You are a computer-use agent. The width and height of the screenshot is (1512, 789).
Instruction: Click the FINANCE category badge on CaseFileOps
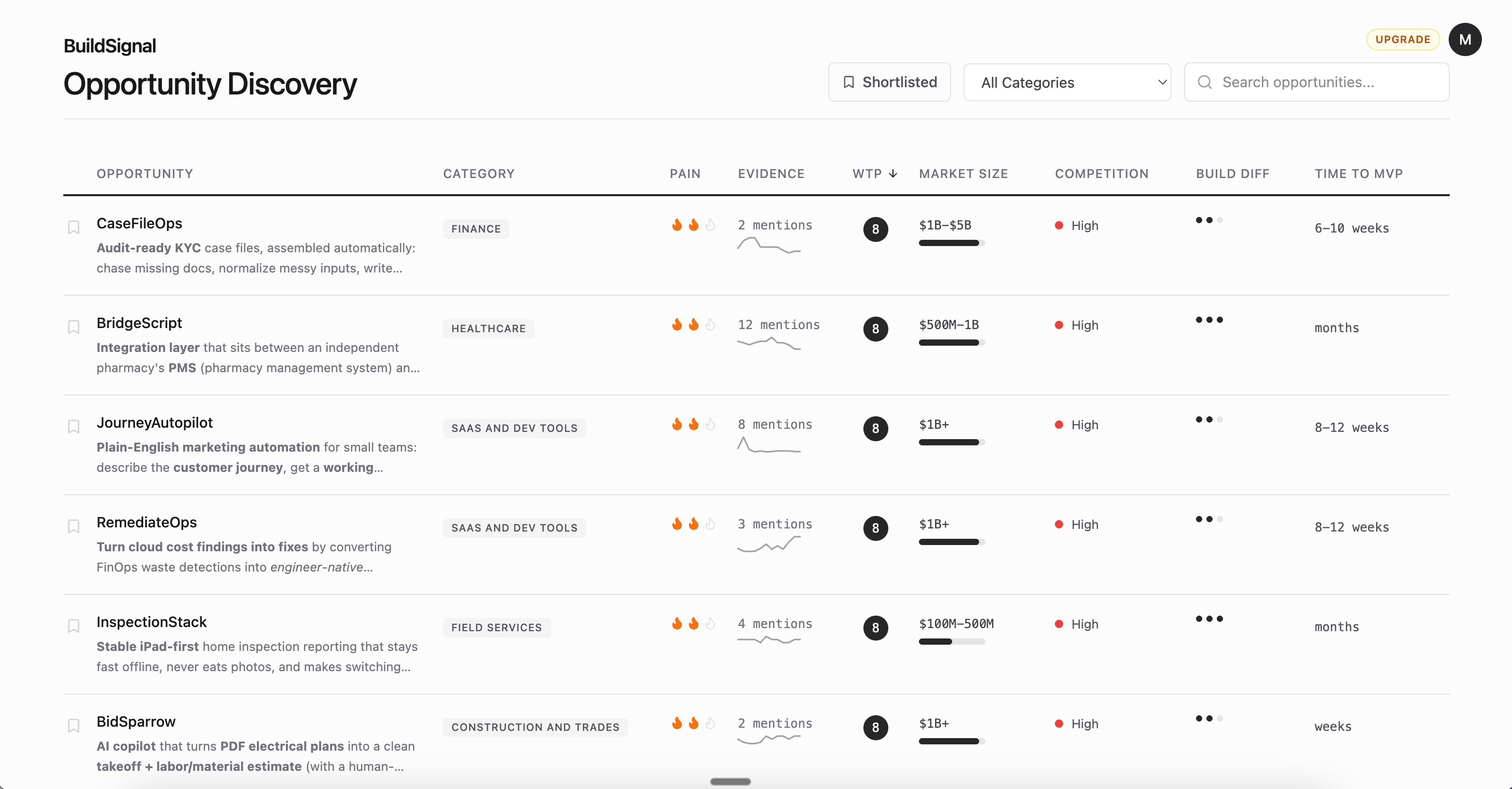(x=475, y=229)
